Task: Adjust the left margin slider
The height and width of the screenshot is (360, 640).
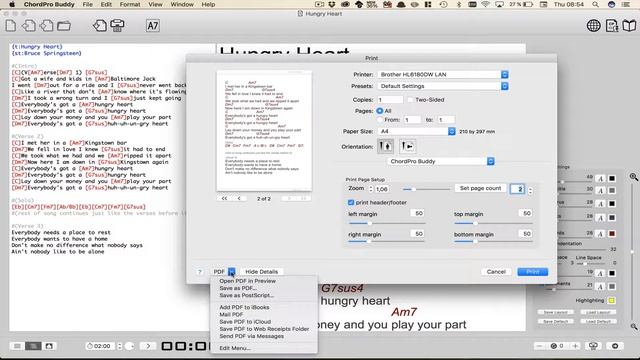Action: tap(387, 223)
